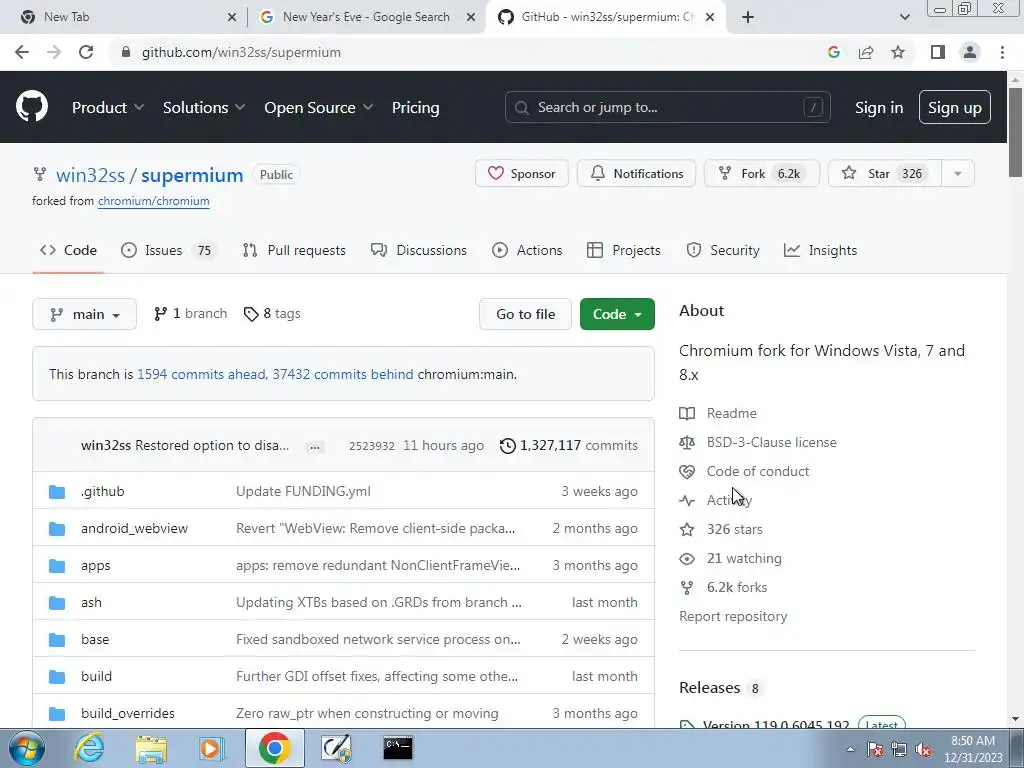
Task: Open Chrome's three-dot menu
Action: 1002,52
